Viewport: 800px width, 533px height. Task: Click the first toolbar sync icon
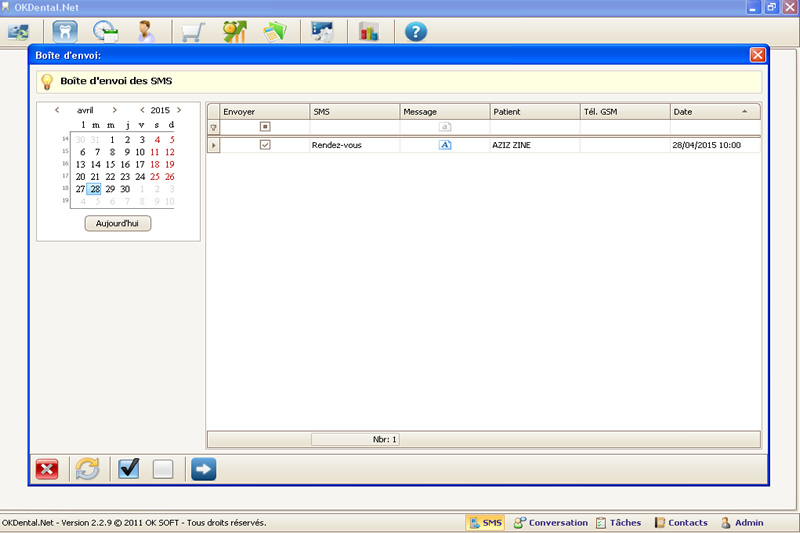pyautogui.click(x=18, y=32)
